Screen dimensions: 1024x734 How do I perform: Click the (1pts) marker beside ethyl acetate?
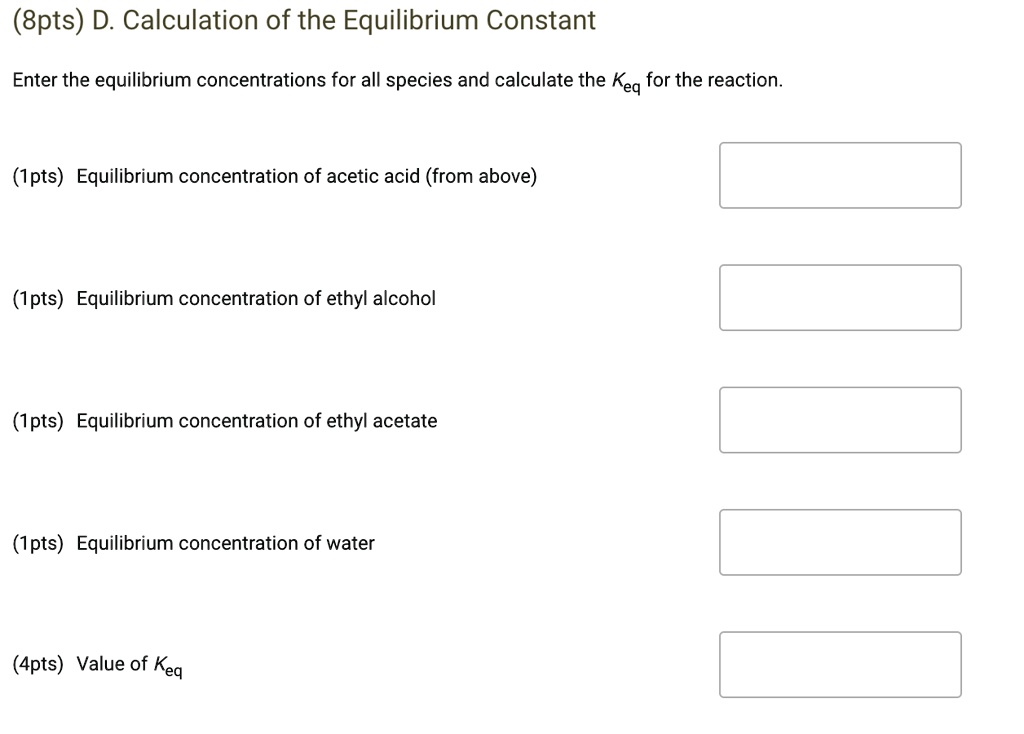[x=36, y=421]
